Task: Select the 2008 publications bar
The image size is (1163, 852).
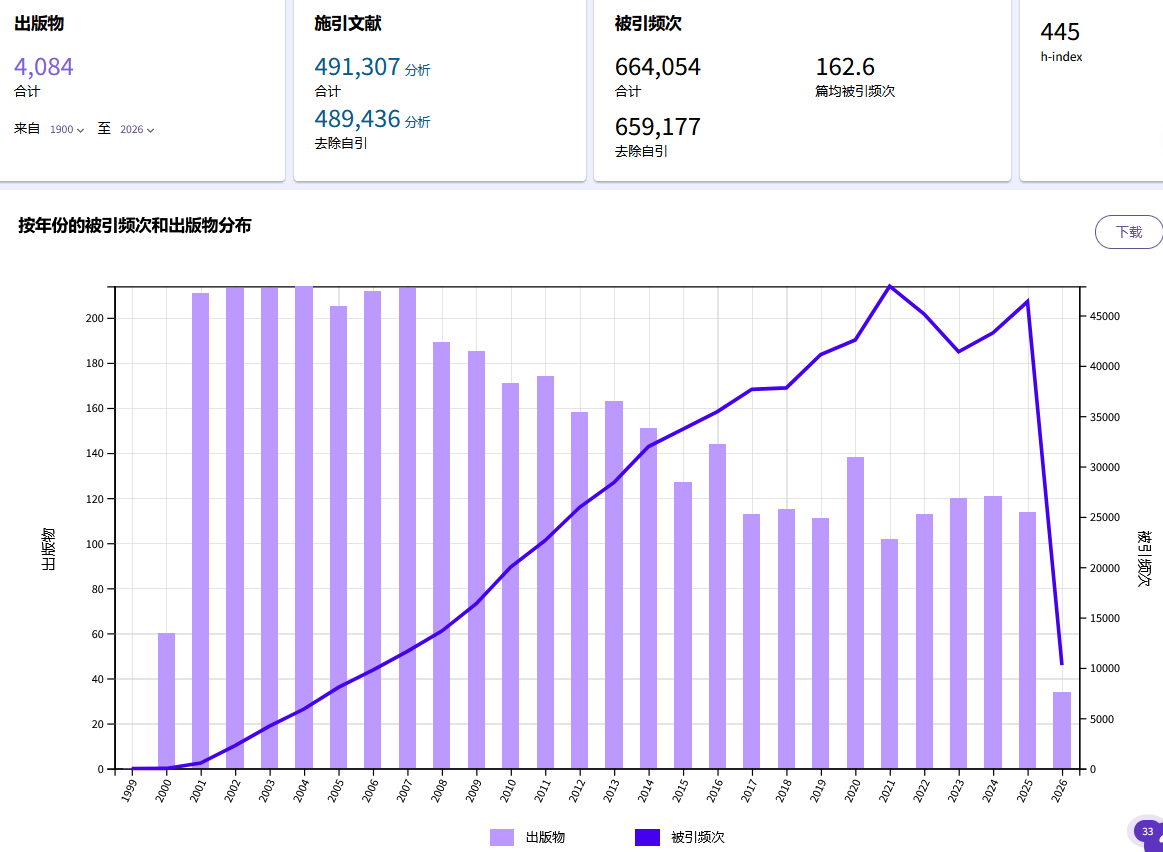Action: coord(441,555)
